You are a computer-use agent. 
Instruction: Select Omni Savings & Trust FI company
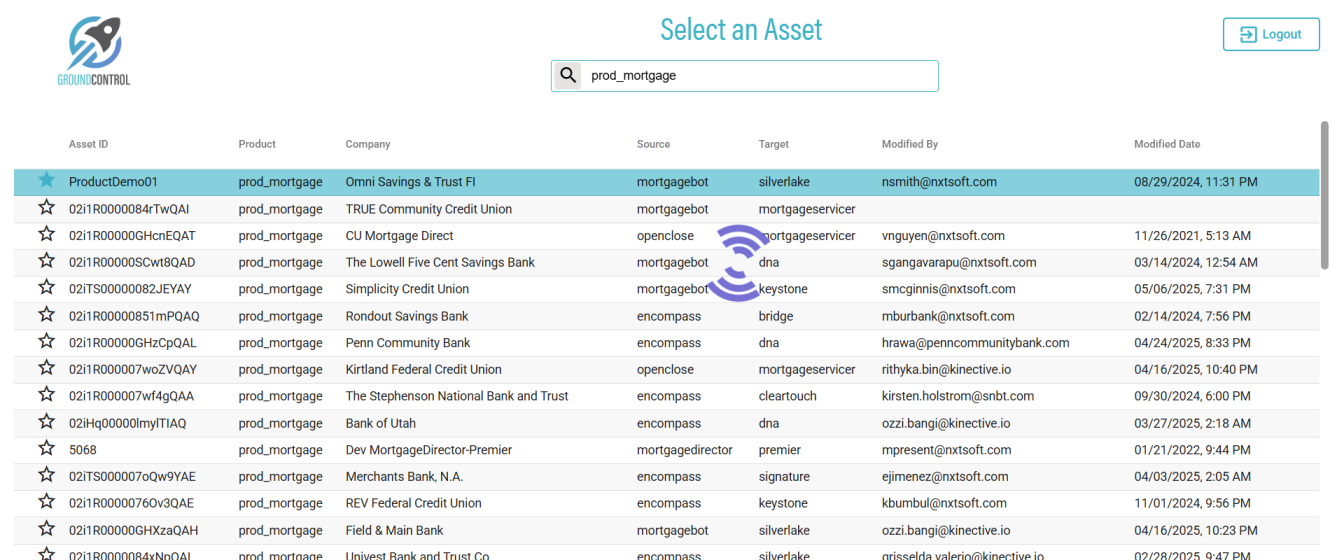pyautogui.click(x=410, y=182)
